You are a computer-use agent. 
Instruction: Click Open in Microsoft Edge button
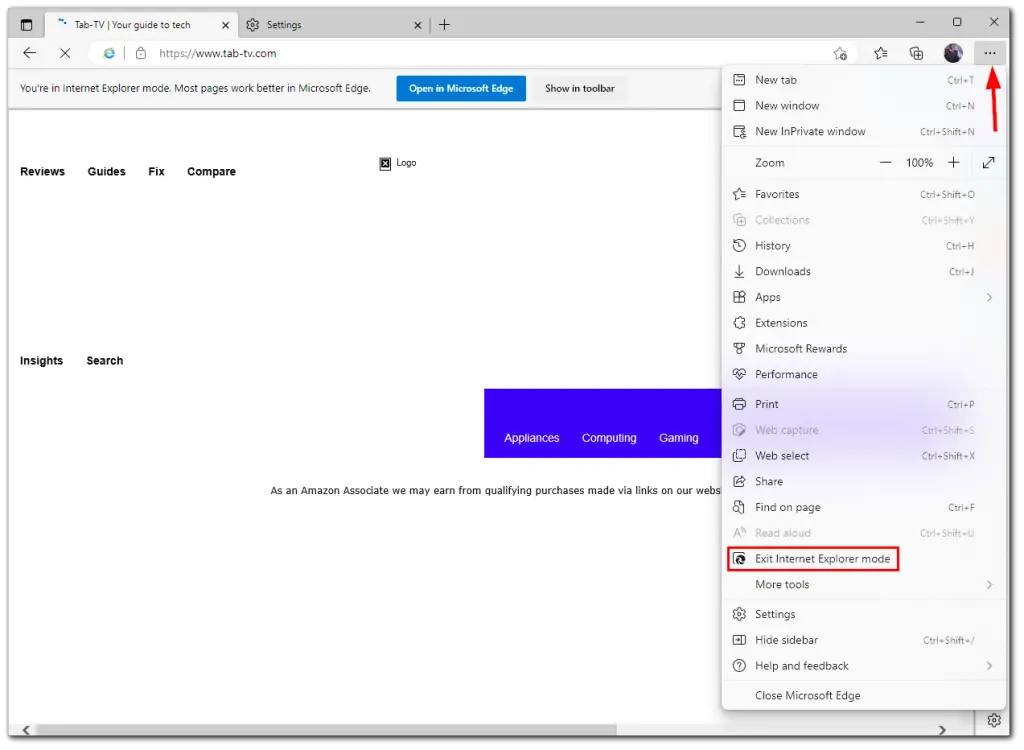coord(460,88)
